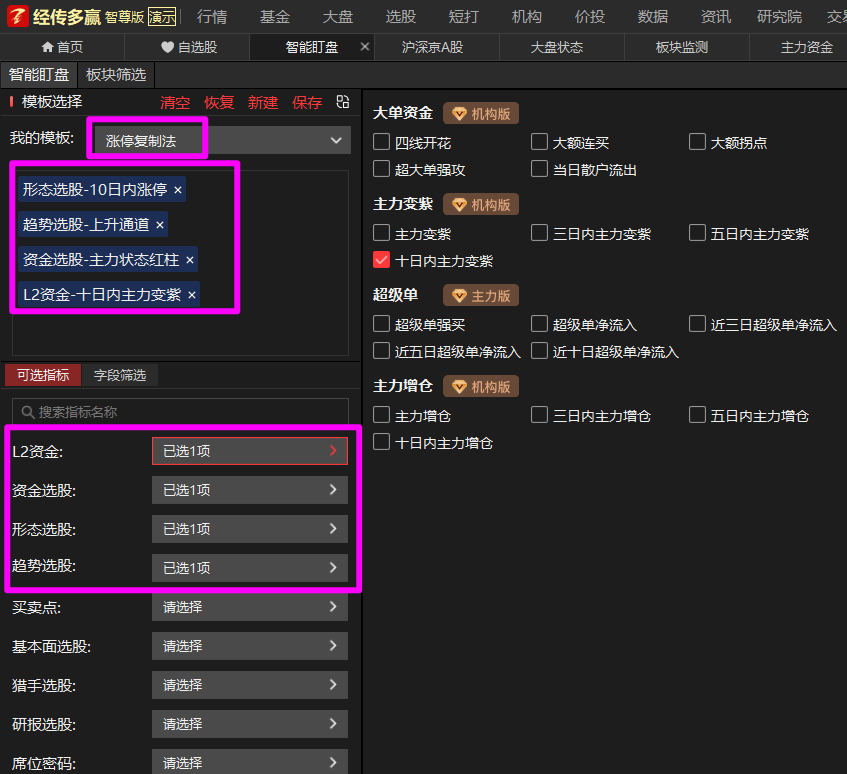Click the 机构版 badge next to 大单资金

pos(481,114)
